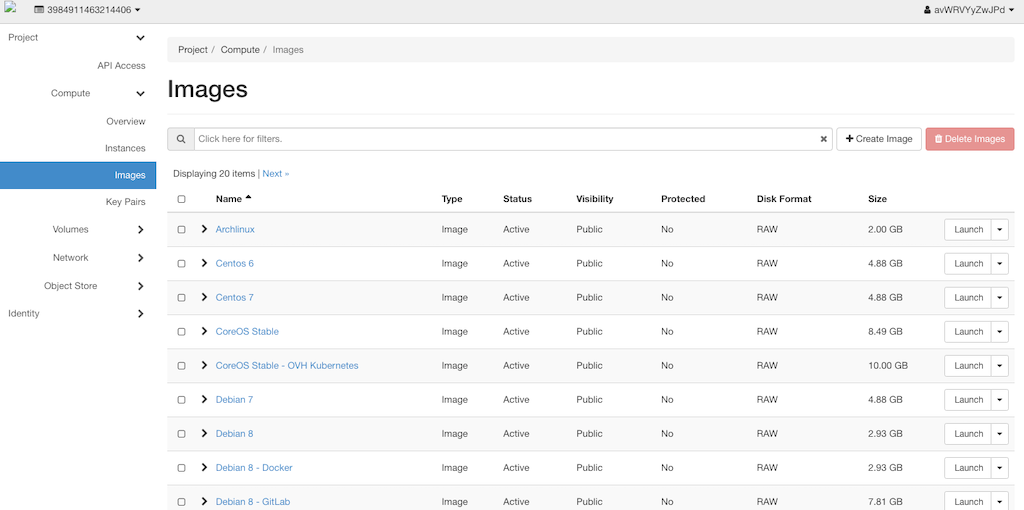
Task: Click the broken logo image at top left
Action: [x=9, y=7]
